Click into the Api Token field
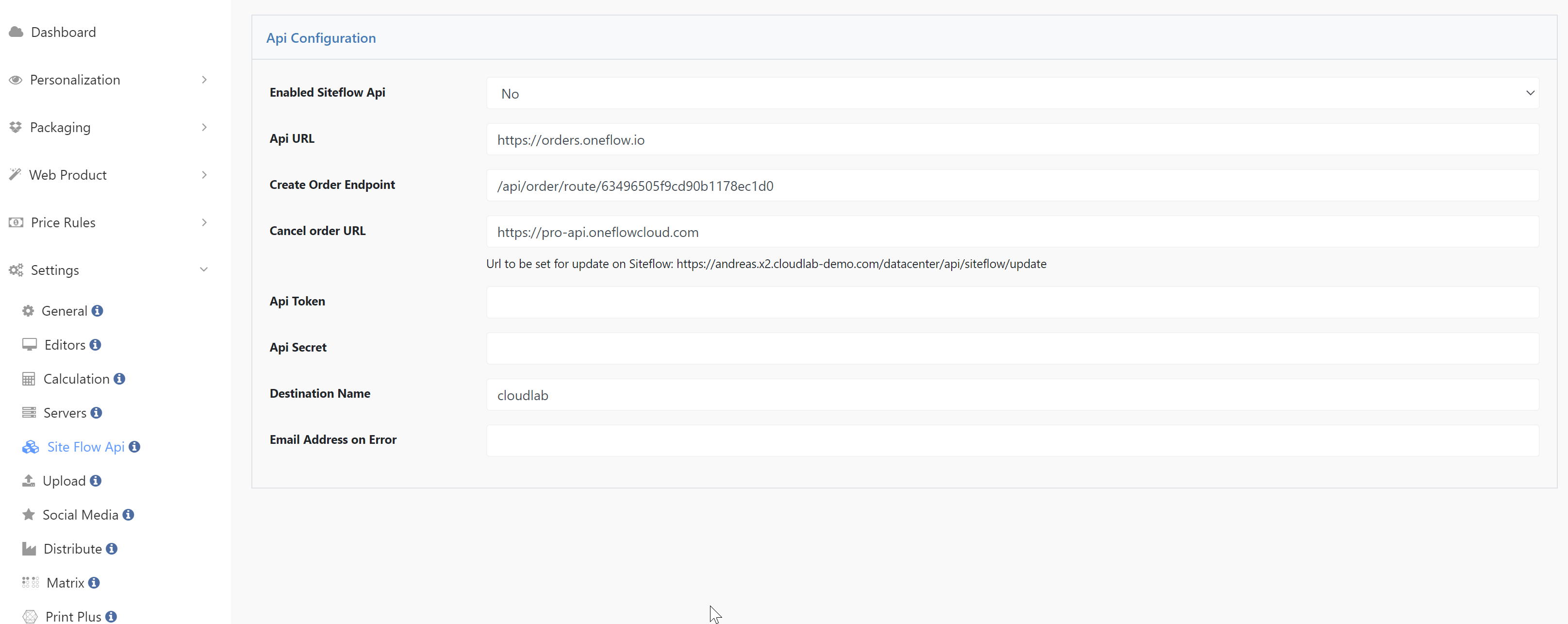The image size is (1568, 624). pos(1012,303)
